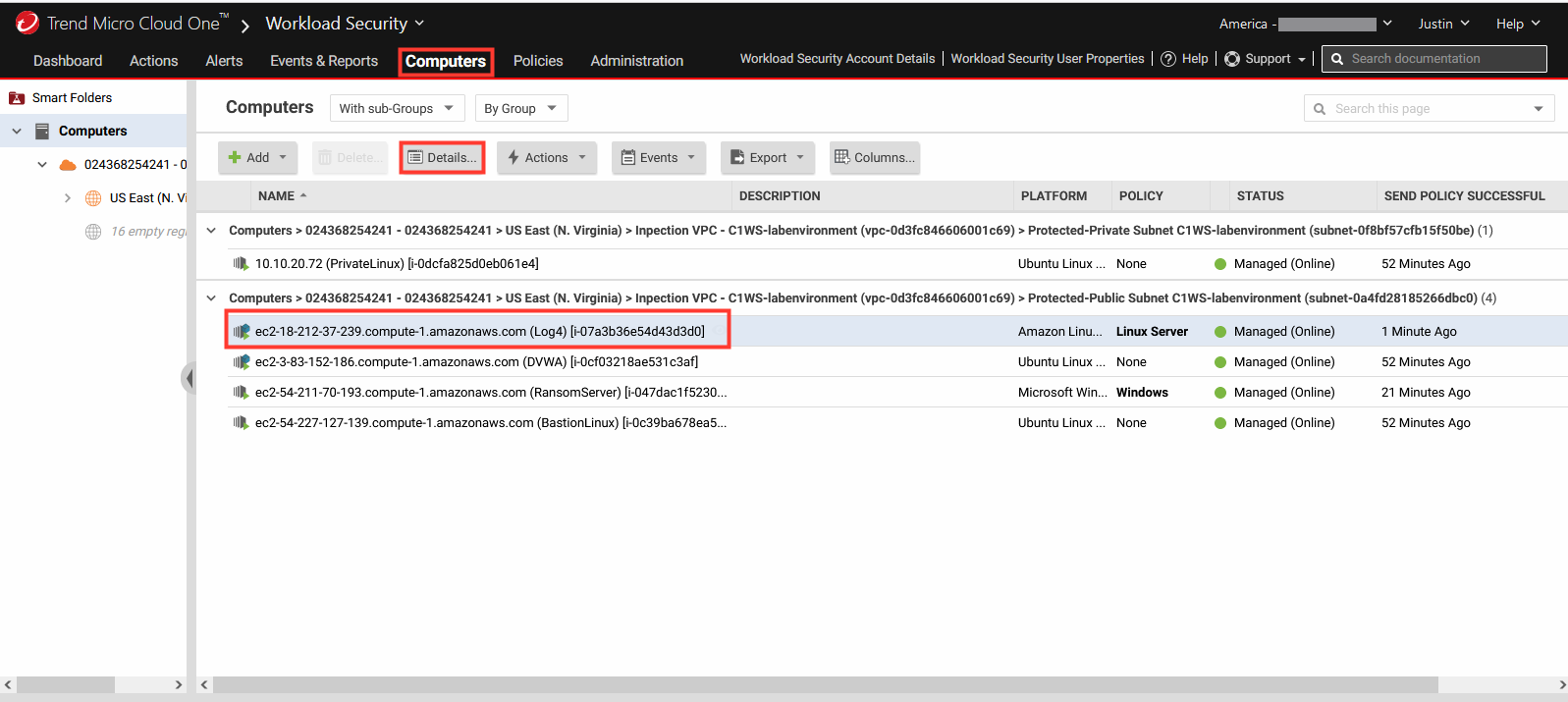Click the Columns grid icon
The image size is (1568, 702).
tap(842, 157)
